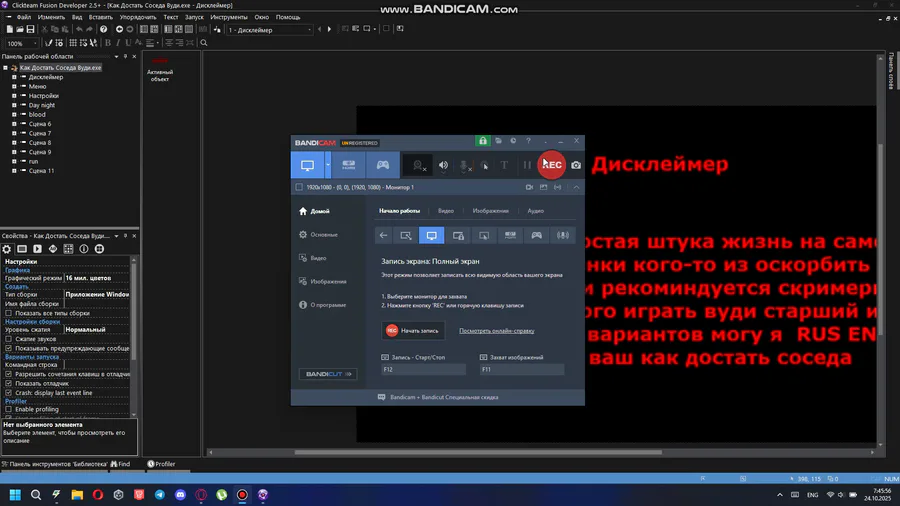Open Инструменты menu

point(228,17)
